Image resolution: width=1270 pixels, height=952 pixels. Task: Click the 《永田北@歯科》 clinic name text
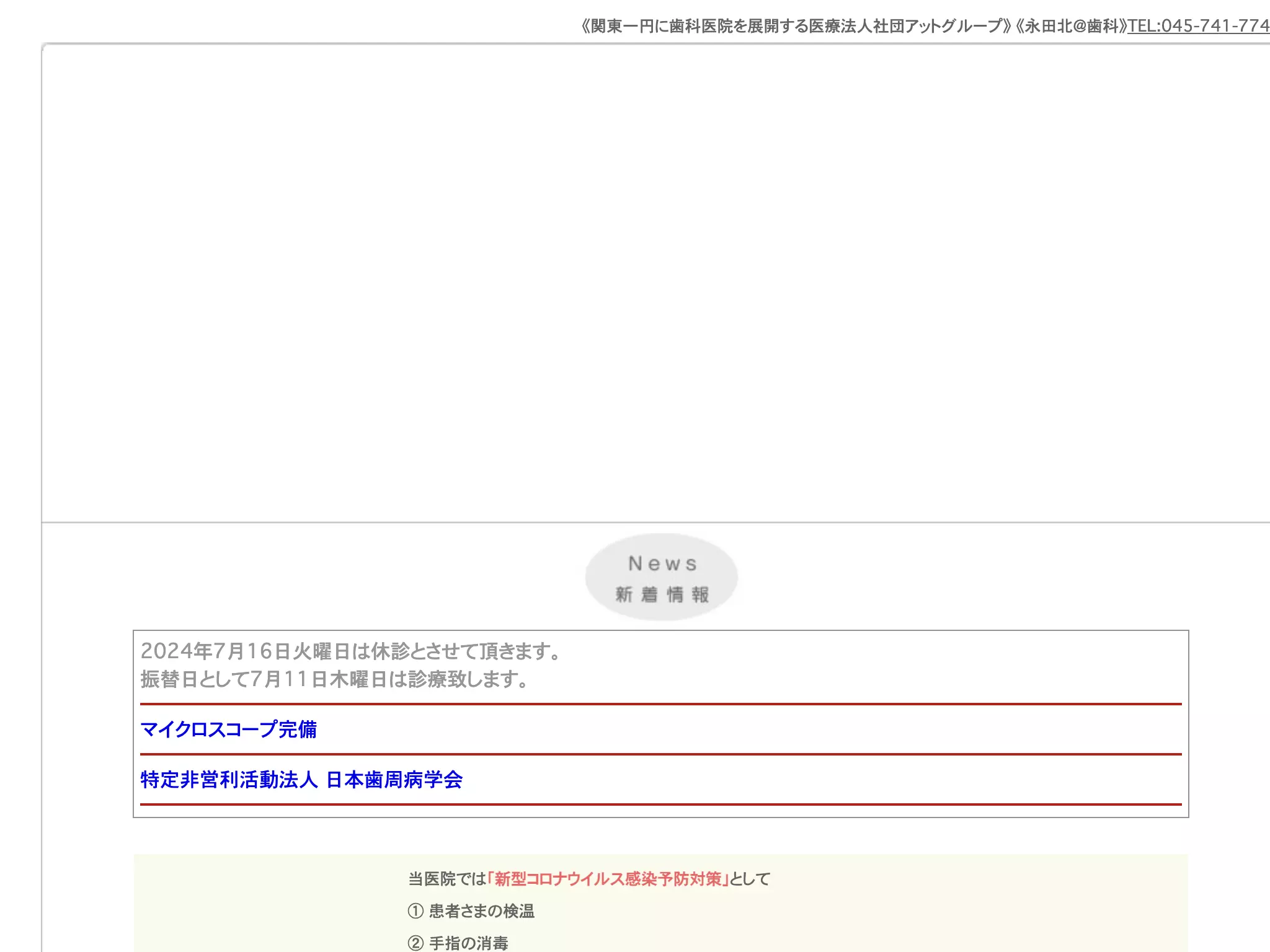coord(1071,26)
